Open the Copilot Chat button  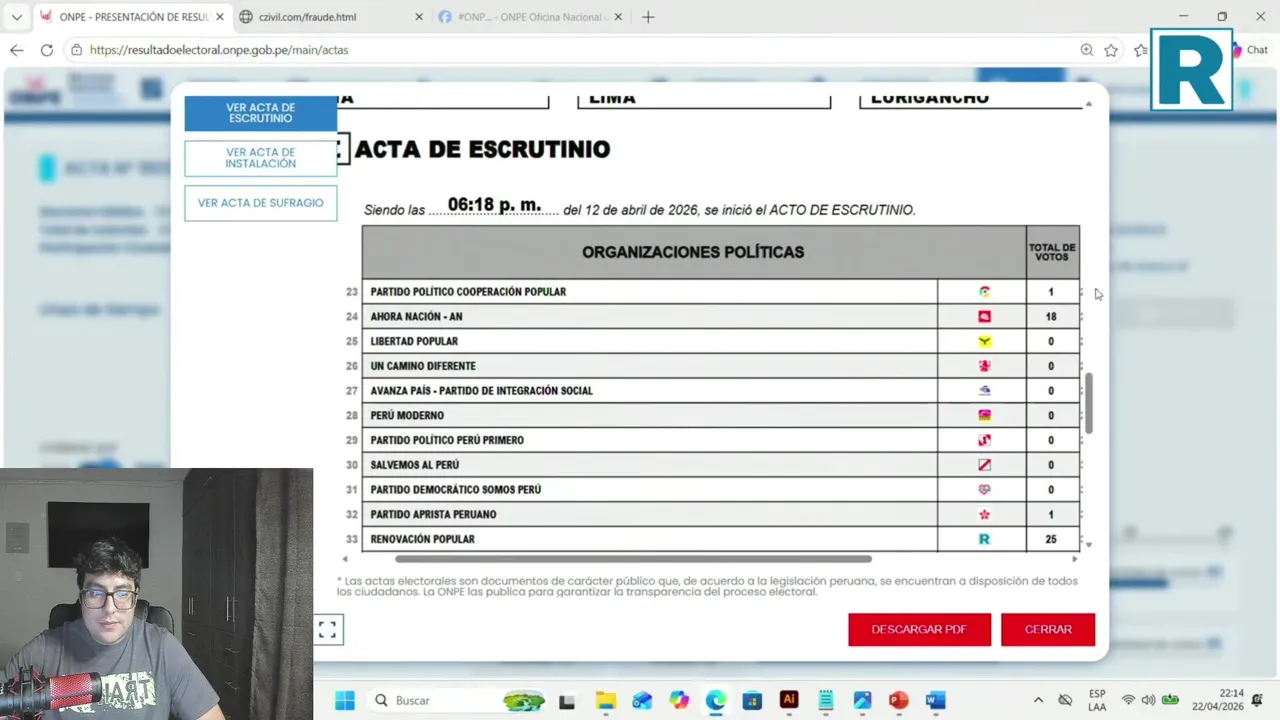tap(1250, 50)
